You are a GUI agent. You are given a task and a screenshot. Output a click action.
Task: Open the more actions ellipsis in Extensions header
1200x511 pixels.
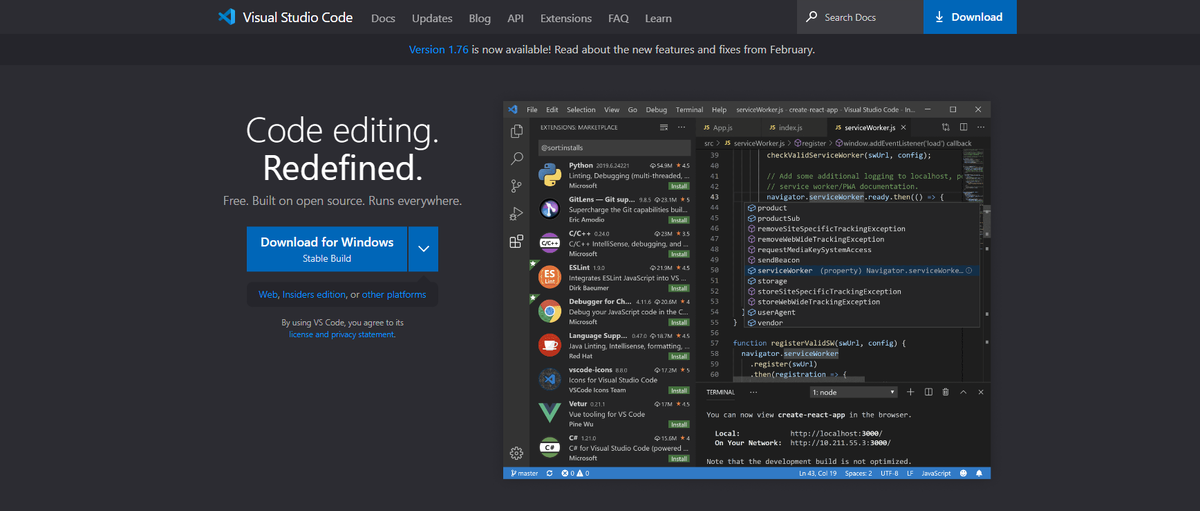682,128
